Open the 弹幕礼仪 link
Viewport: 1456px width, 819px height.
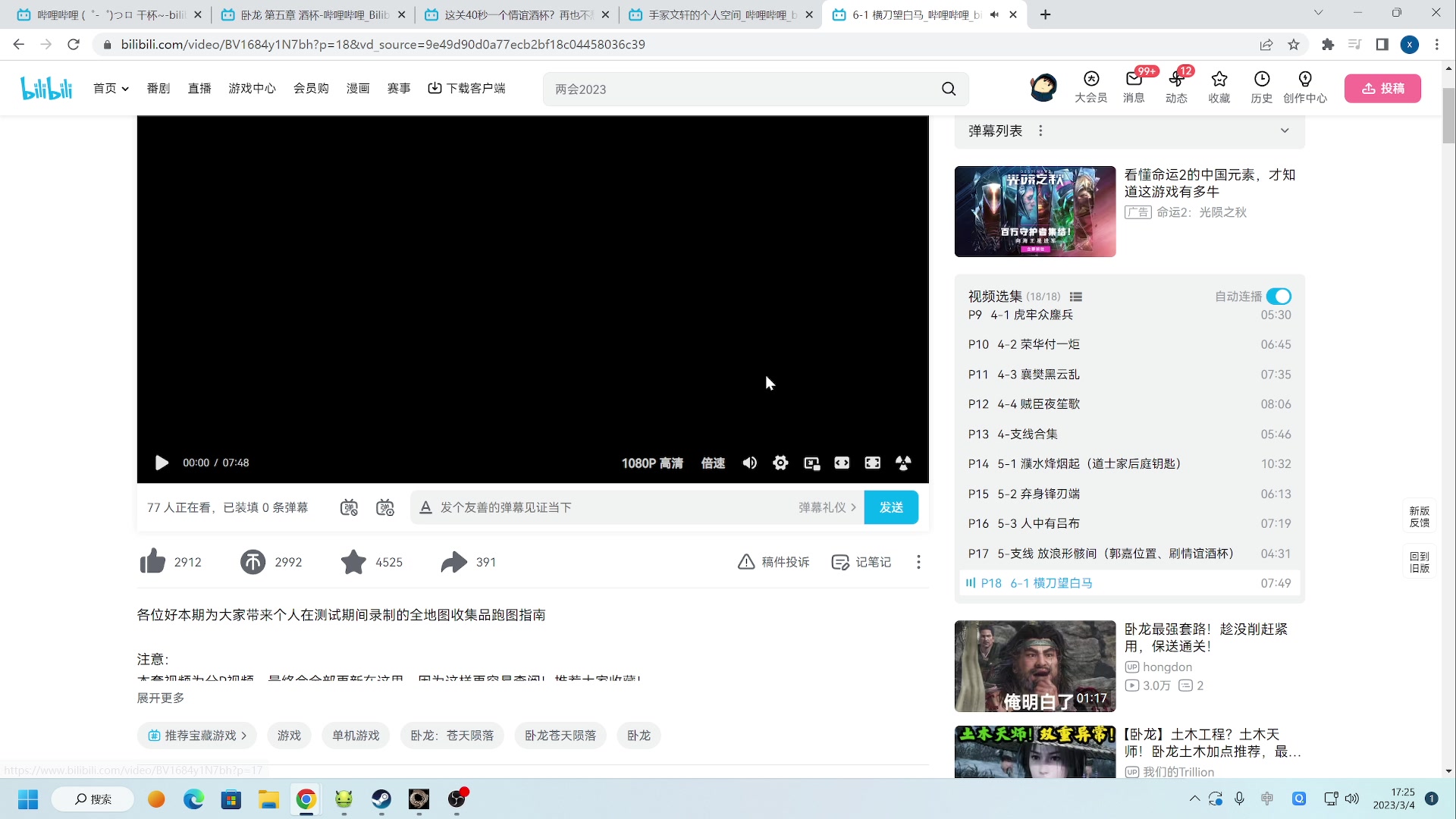coord(826,507)
